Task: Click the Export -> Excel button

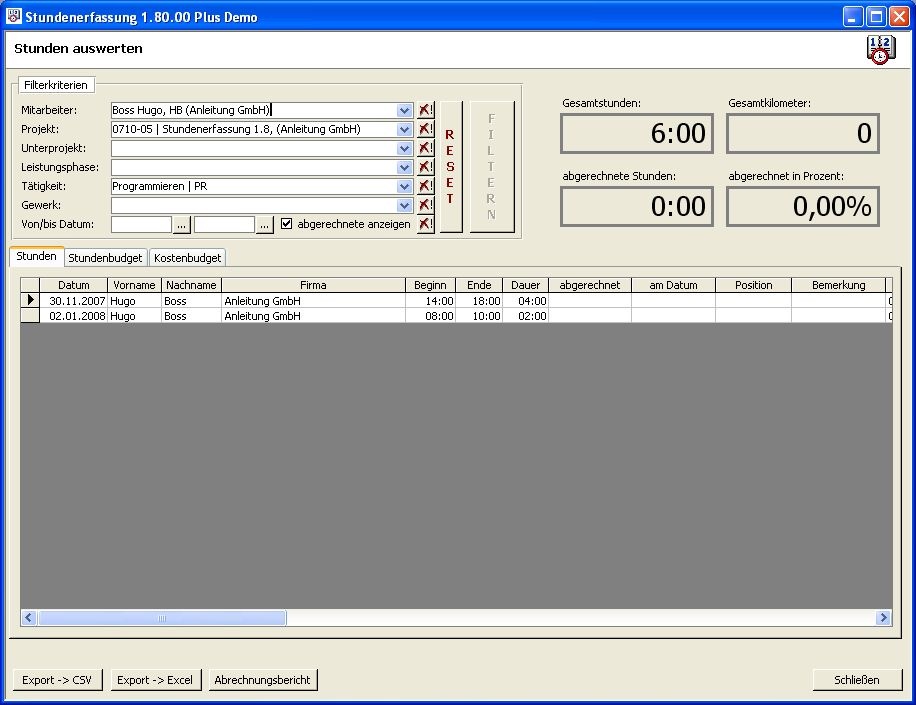Action: click(154, 680)
